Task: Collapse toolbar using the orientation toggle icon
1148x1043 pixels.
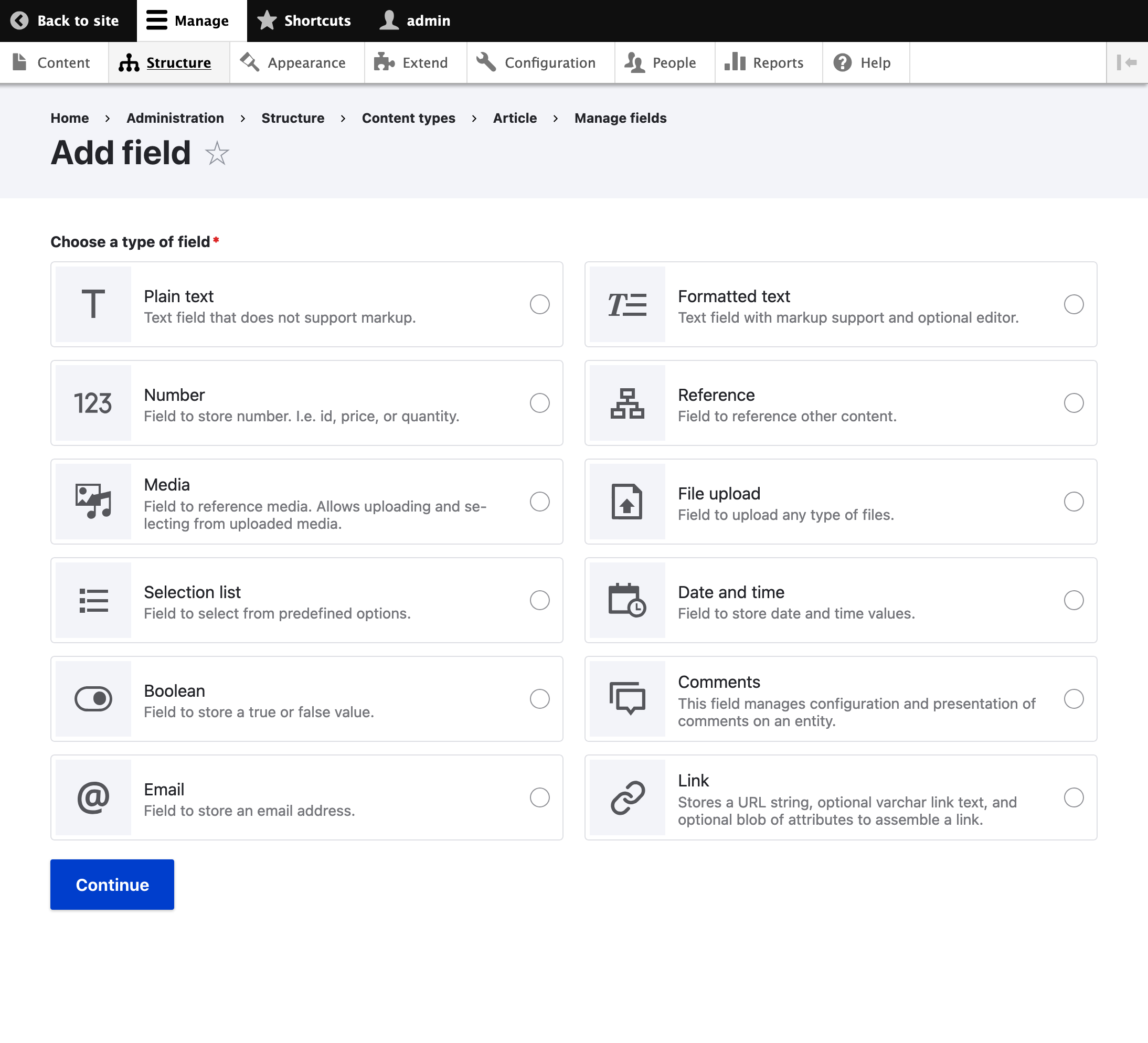Action: [x=1126, y=62]
